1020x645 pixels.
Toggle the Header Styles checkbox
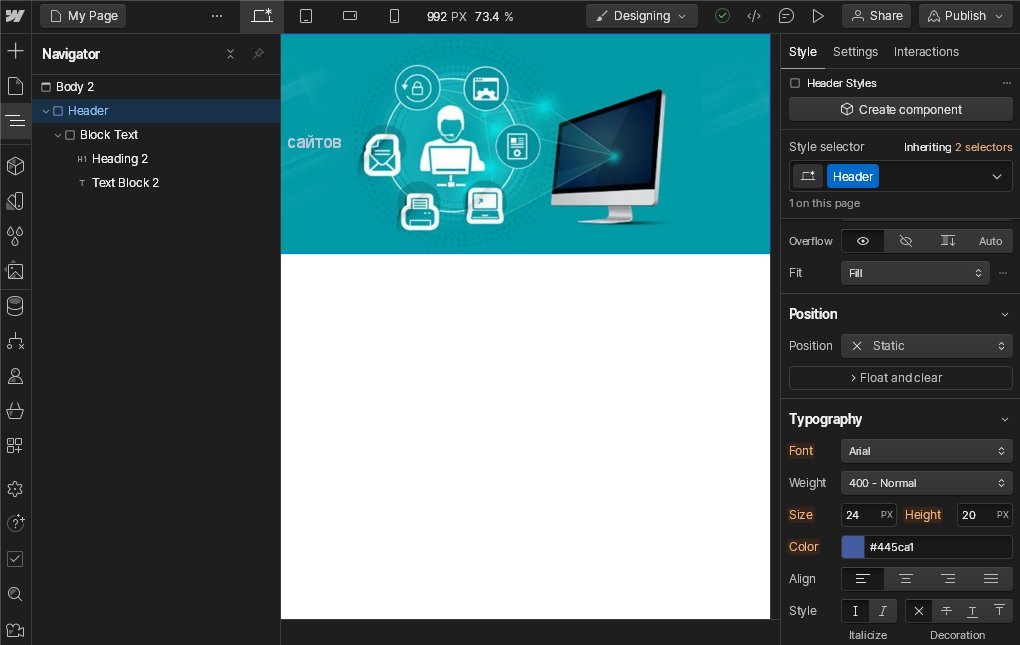(795, 83)
